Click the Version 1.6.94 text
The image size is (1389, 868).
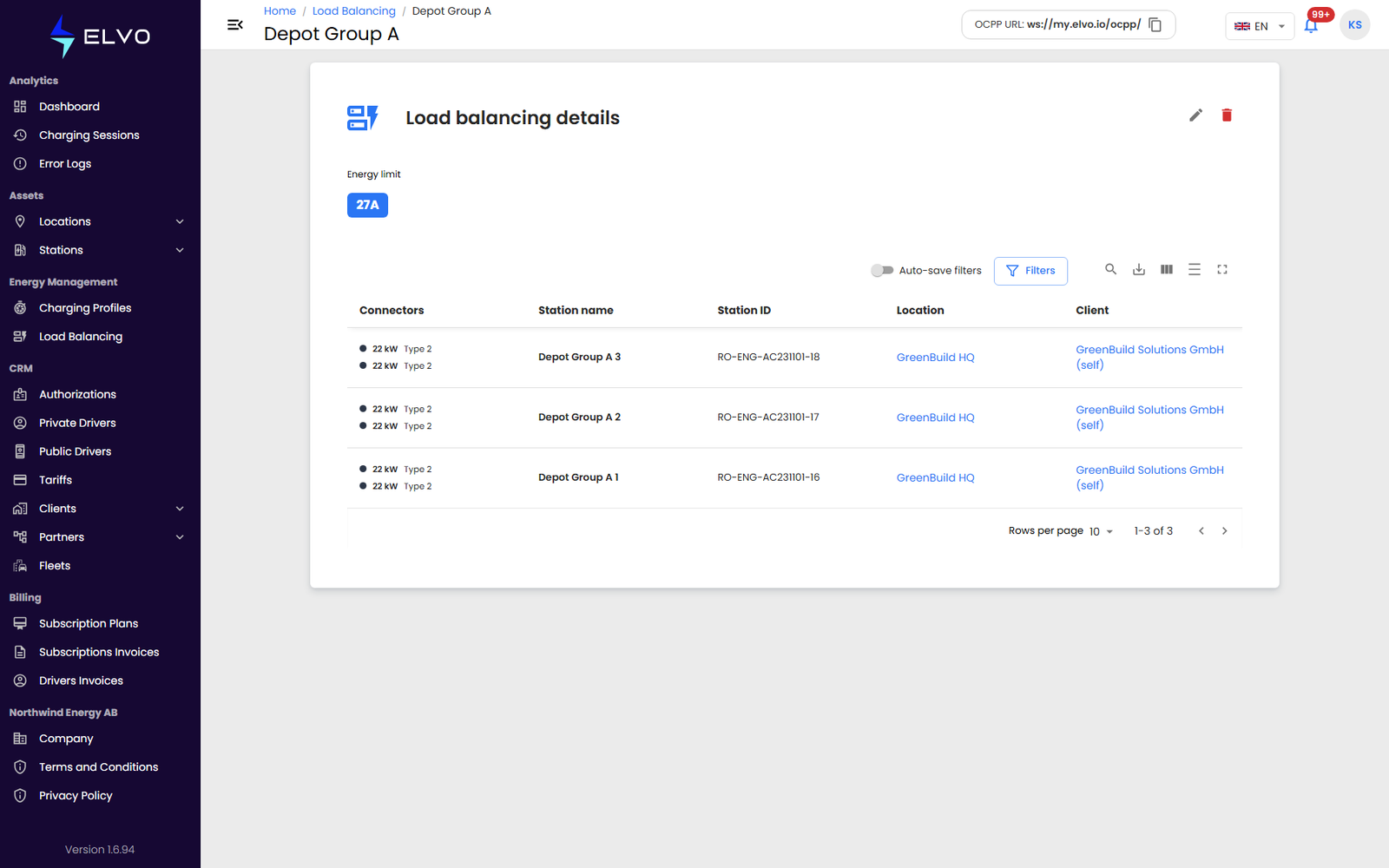[x=100, y=850]
